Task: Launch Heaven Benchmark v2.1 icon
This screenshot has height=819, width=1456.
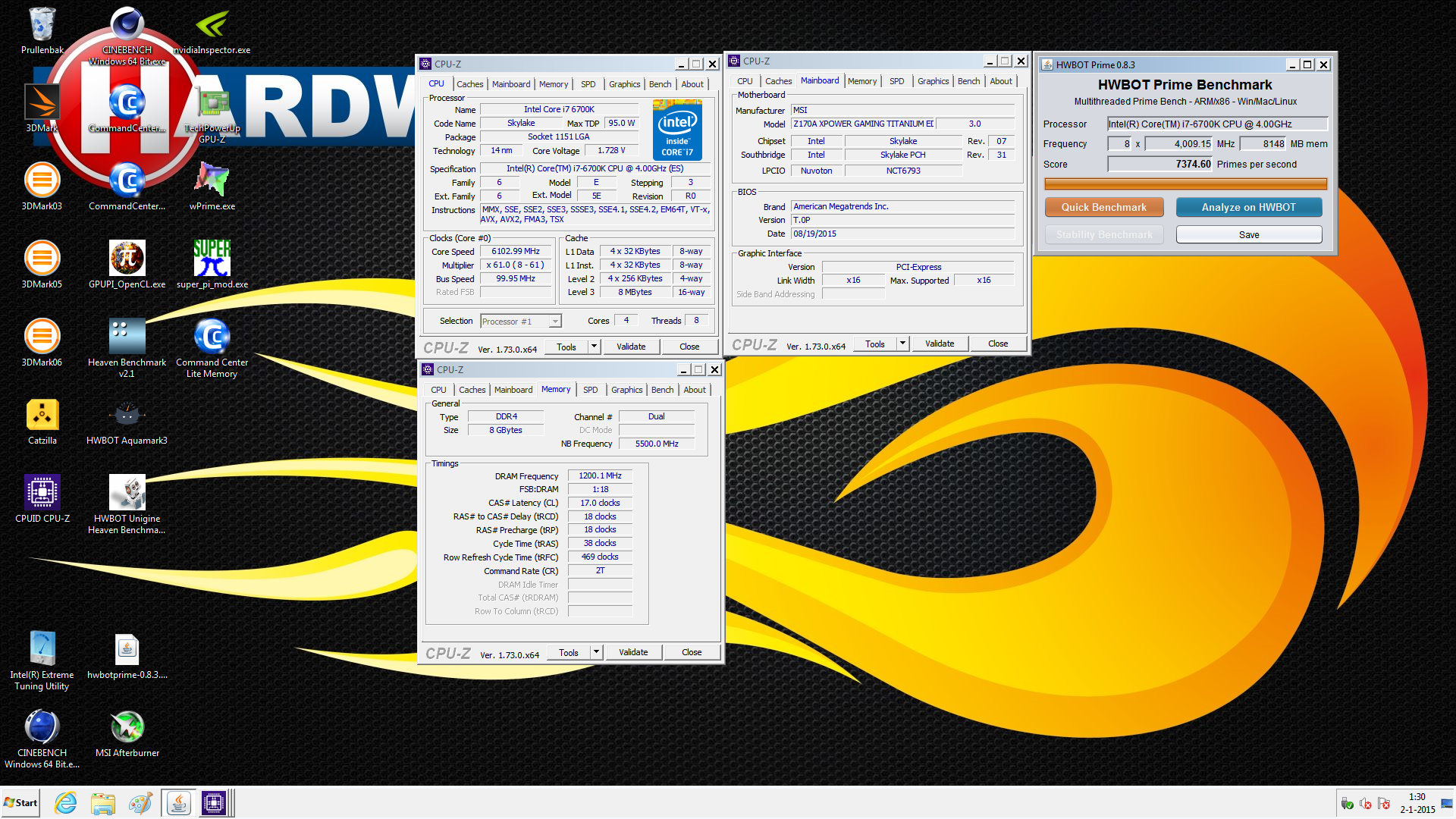Action: [x=127, y=347]
